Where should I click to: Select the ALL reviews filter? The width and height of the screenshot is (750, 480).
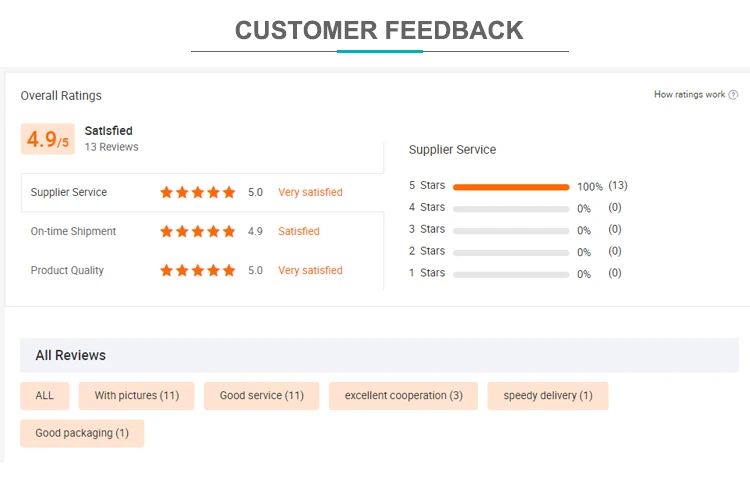(x=45, y=396)
